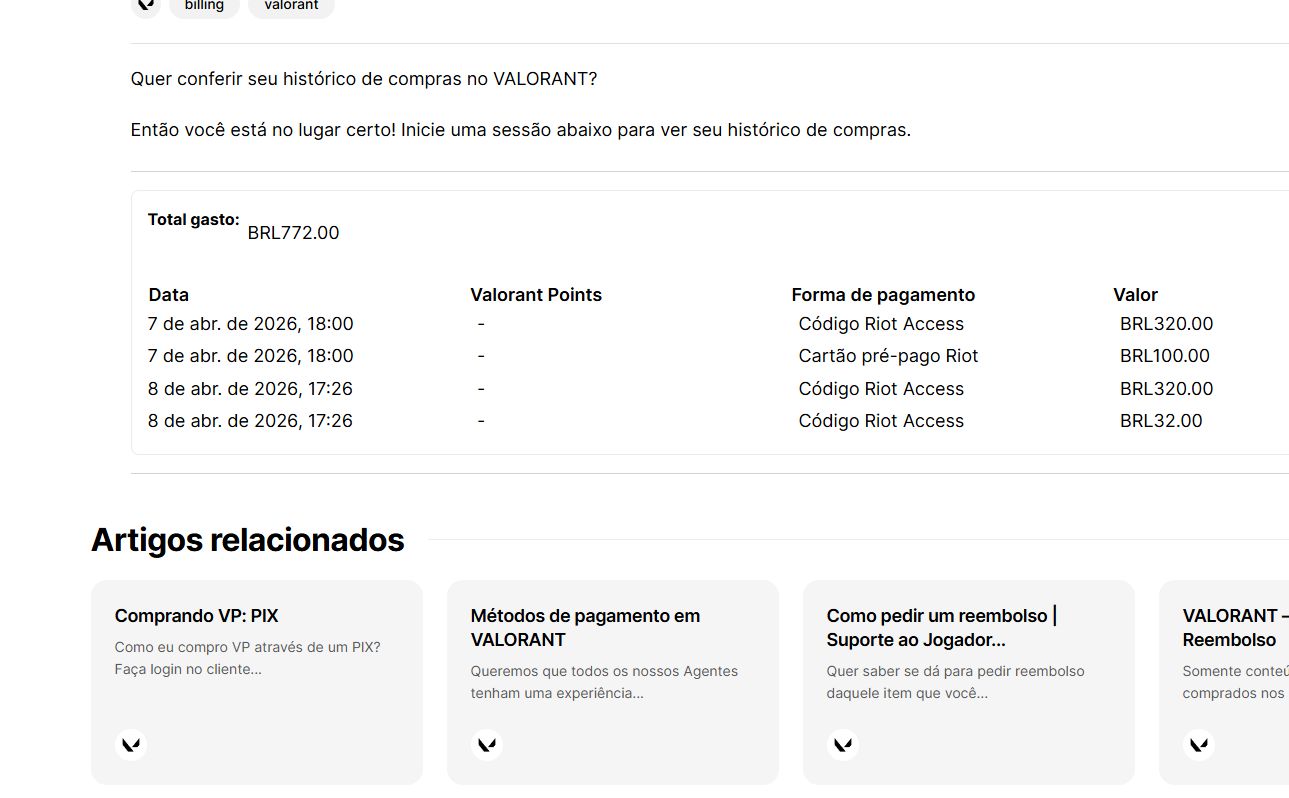The width and height of the screenshot is (1289, 798).
Task: Click the total amount BRL772.00
Action: pyautogui.click(x=293, y=233)
